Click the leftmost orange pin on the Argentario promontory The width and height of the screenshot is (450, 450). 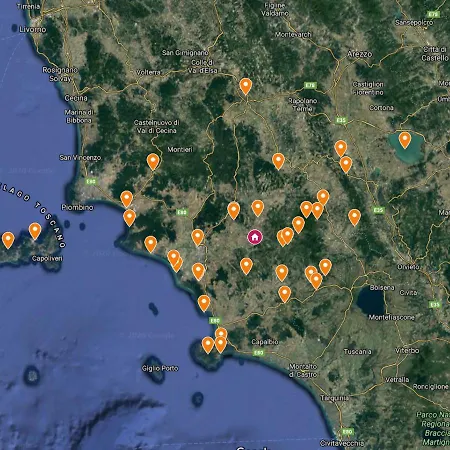[208, 345]
